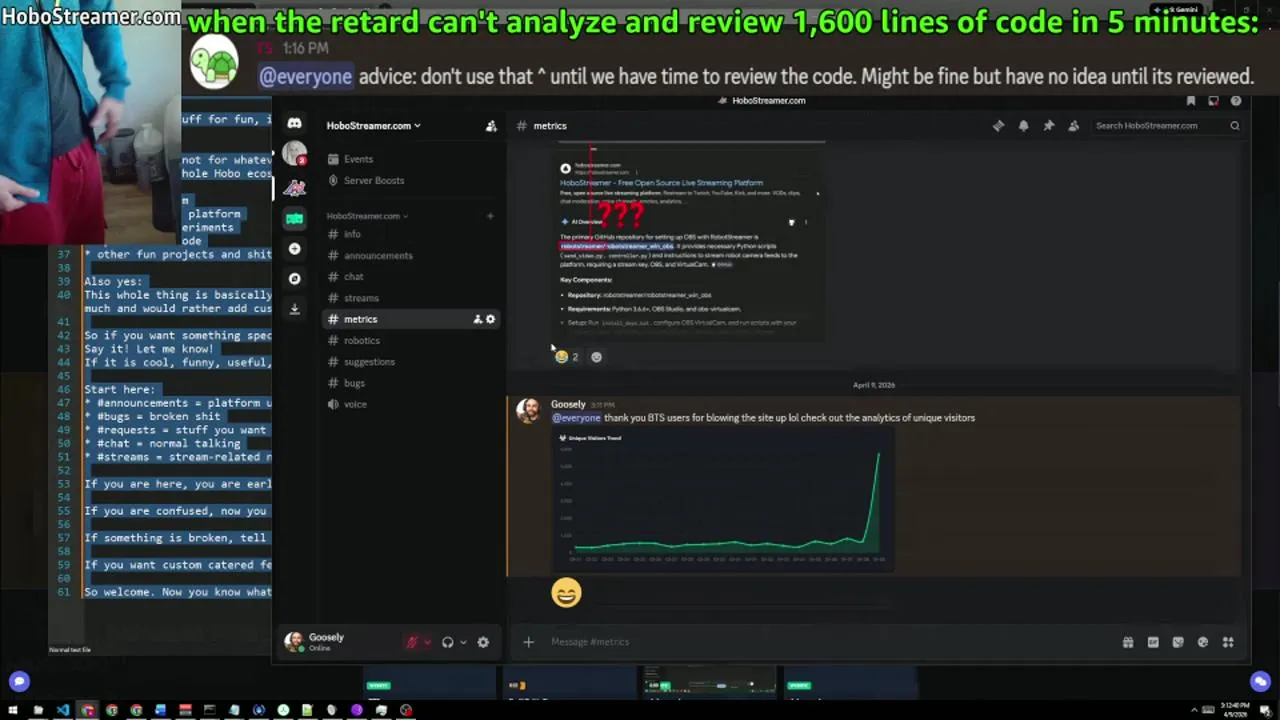Open microphone input options arrow
Screen dimensions: 1280x720
click(427, 642)
